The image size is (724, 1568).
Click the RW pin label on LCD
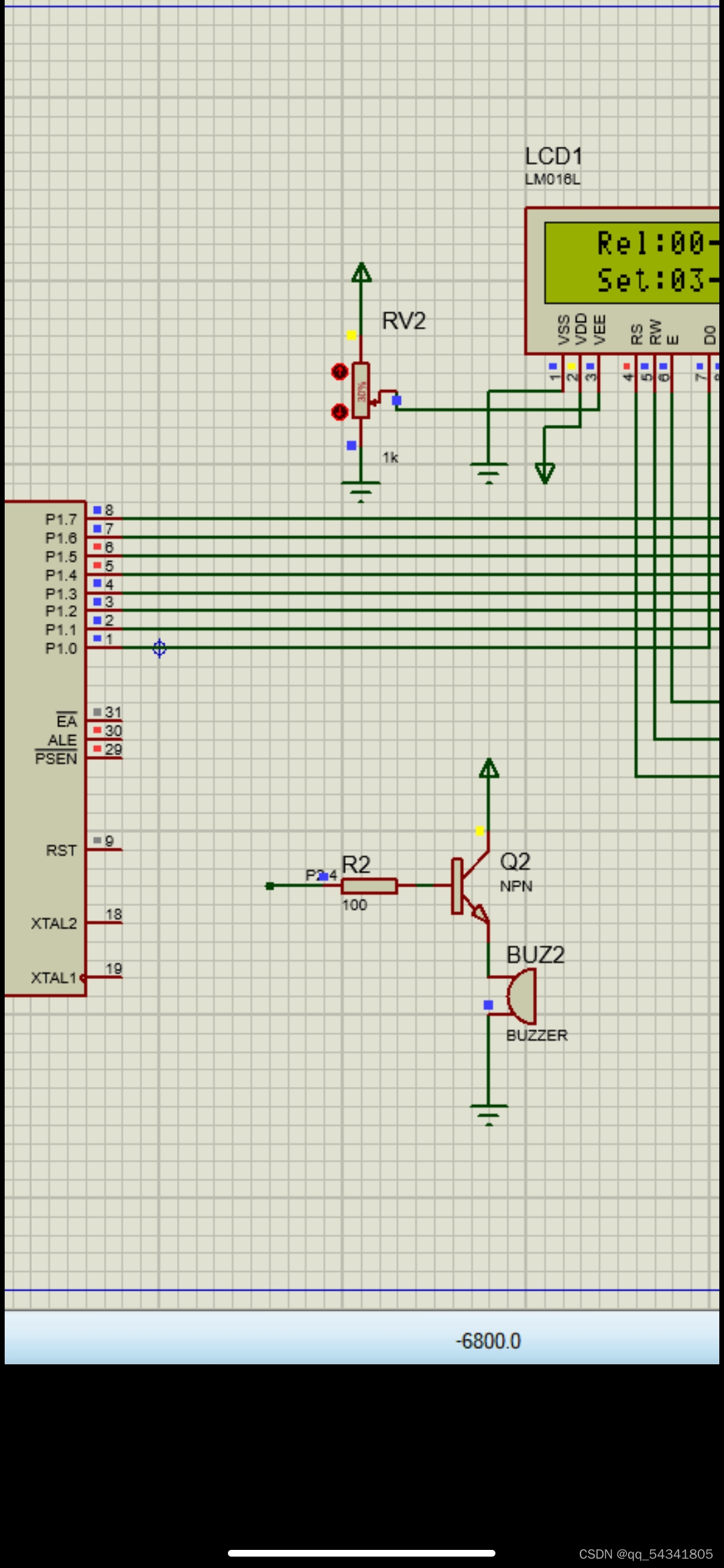pyautogui.click(x=656, y=332)
